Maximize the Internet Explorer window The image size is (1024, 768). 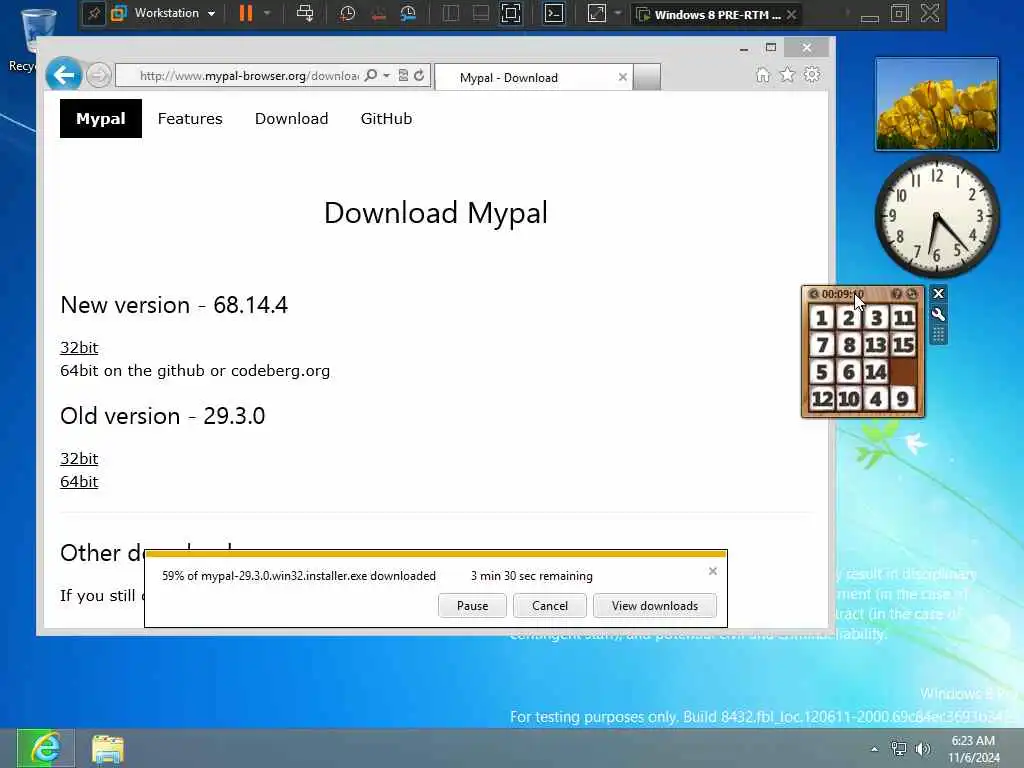pos(771,48)
